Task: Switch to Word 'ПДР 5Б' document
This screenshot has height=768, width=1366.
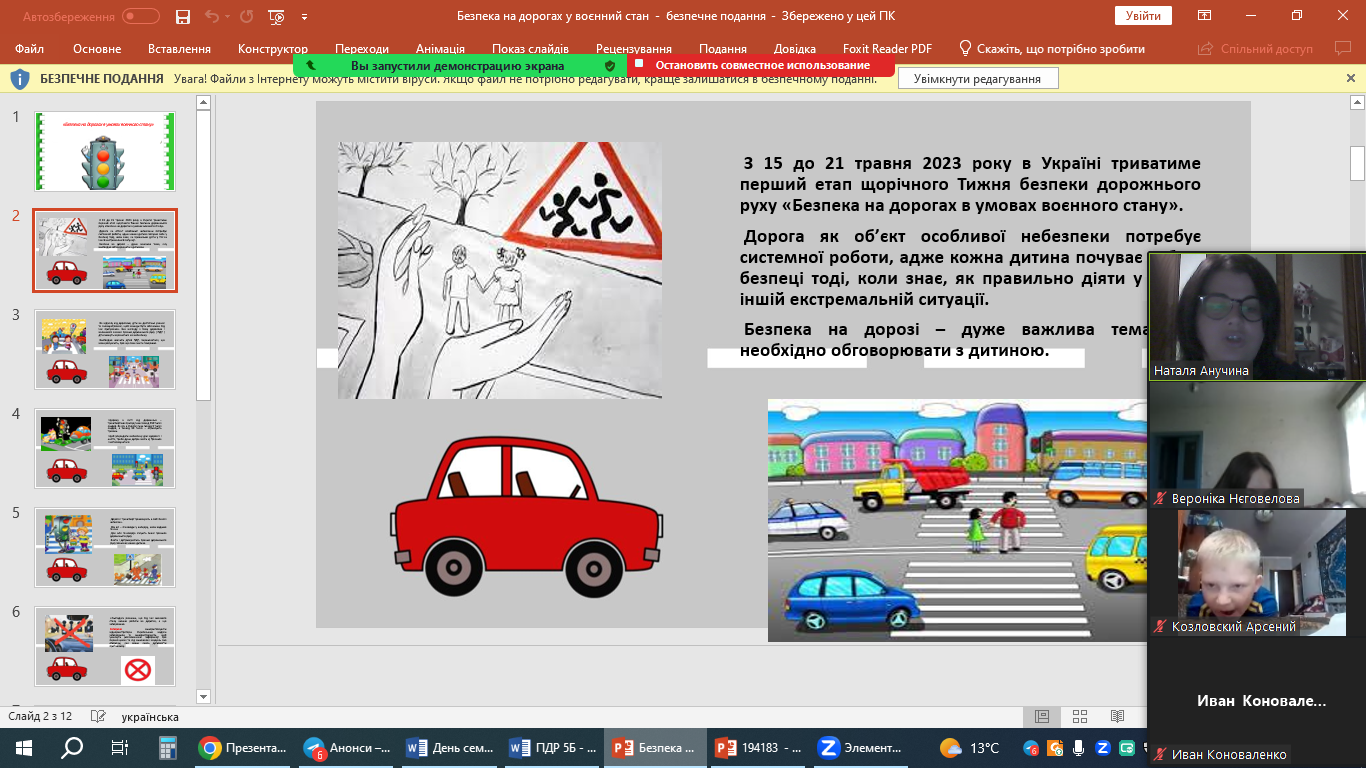Action: point(552,747)
